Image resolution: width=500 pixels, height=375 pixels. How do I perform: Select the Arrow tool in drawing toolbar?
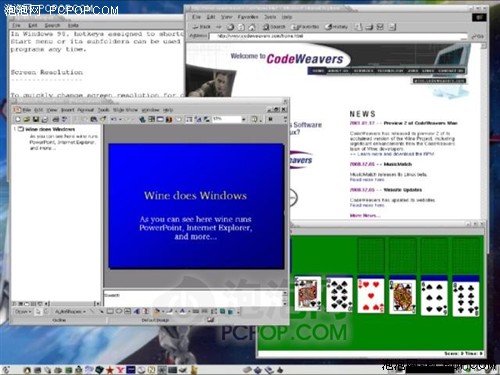pyautogui.click(x=101, y=311)
